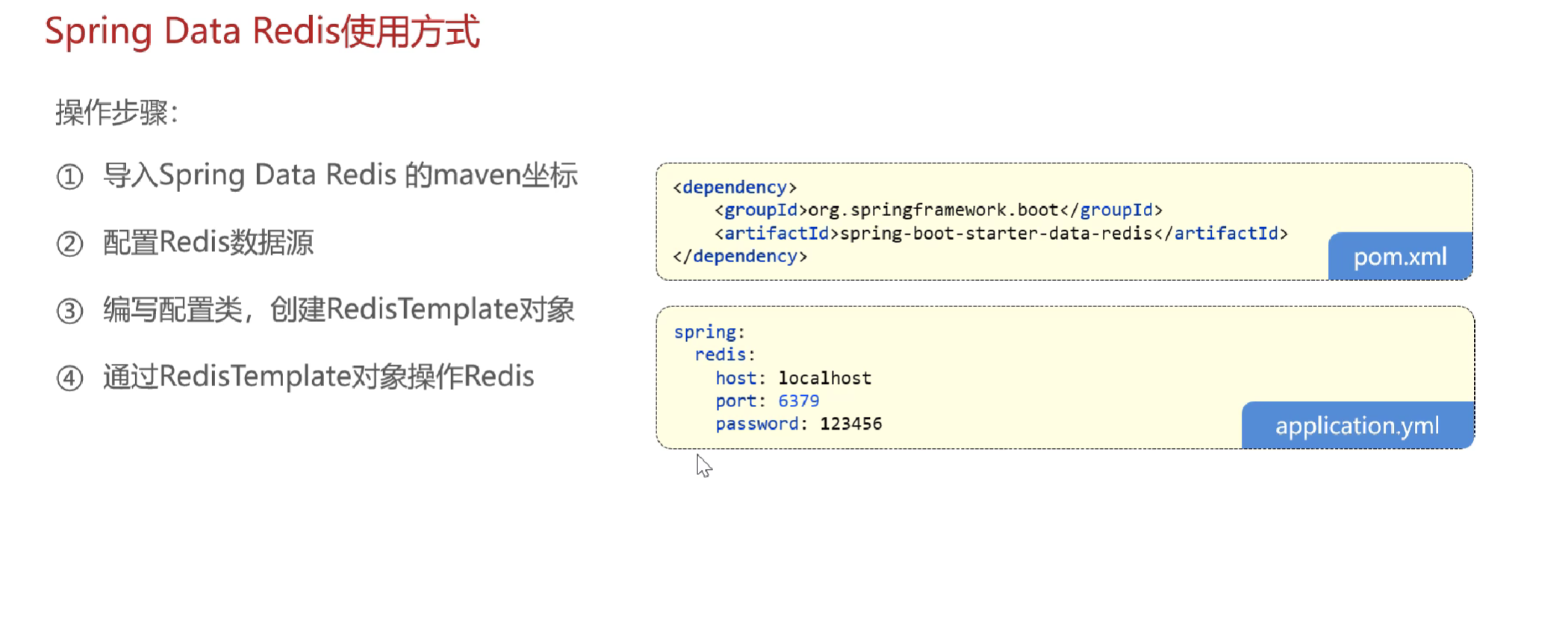Click the host: localhost line
Viewport: 1568px width, 626px height.
pos(793,379)
